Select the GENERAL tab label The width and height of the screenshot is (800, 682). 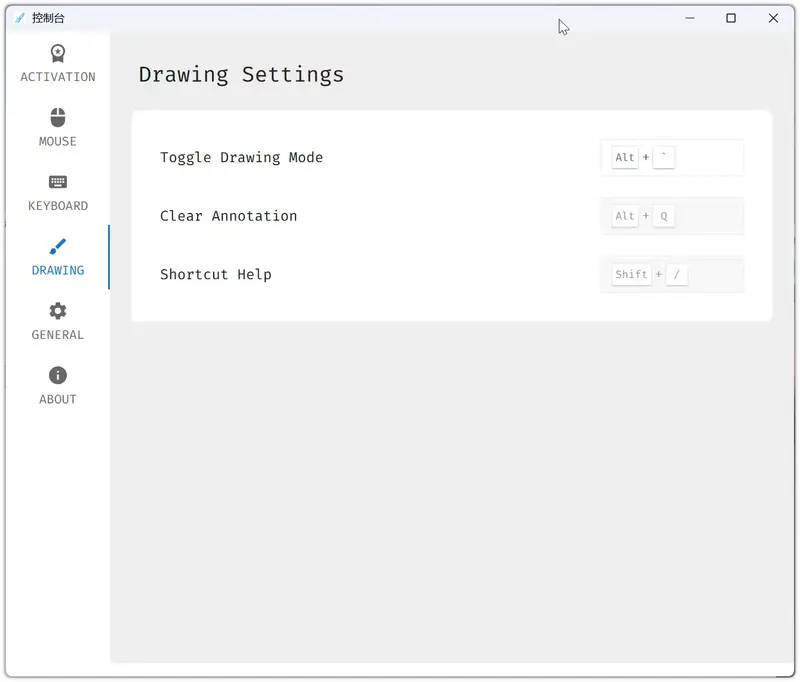coord(58,335)
